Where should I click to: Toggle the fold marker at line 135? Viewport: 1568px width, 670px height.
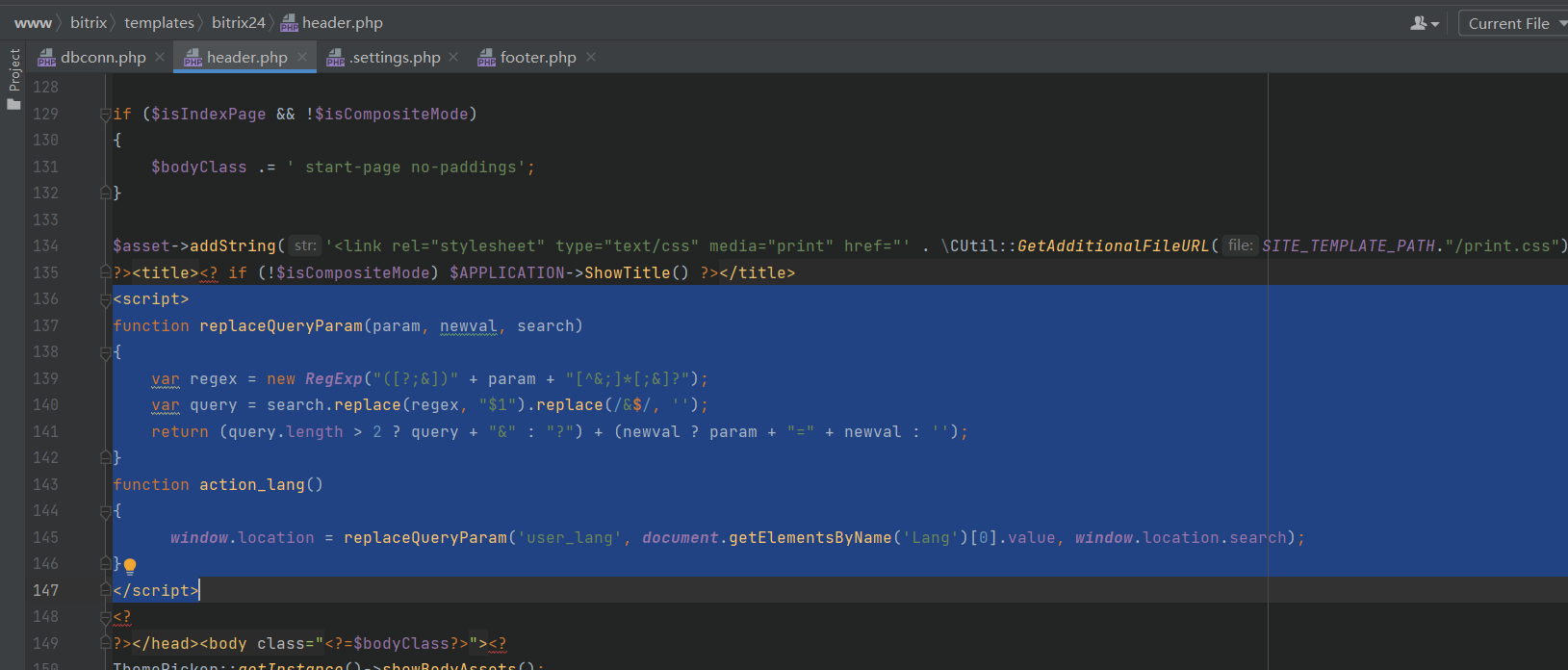click(105, 272)
